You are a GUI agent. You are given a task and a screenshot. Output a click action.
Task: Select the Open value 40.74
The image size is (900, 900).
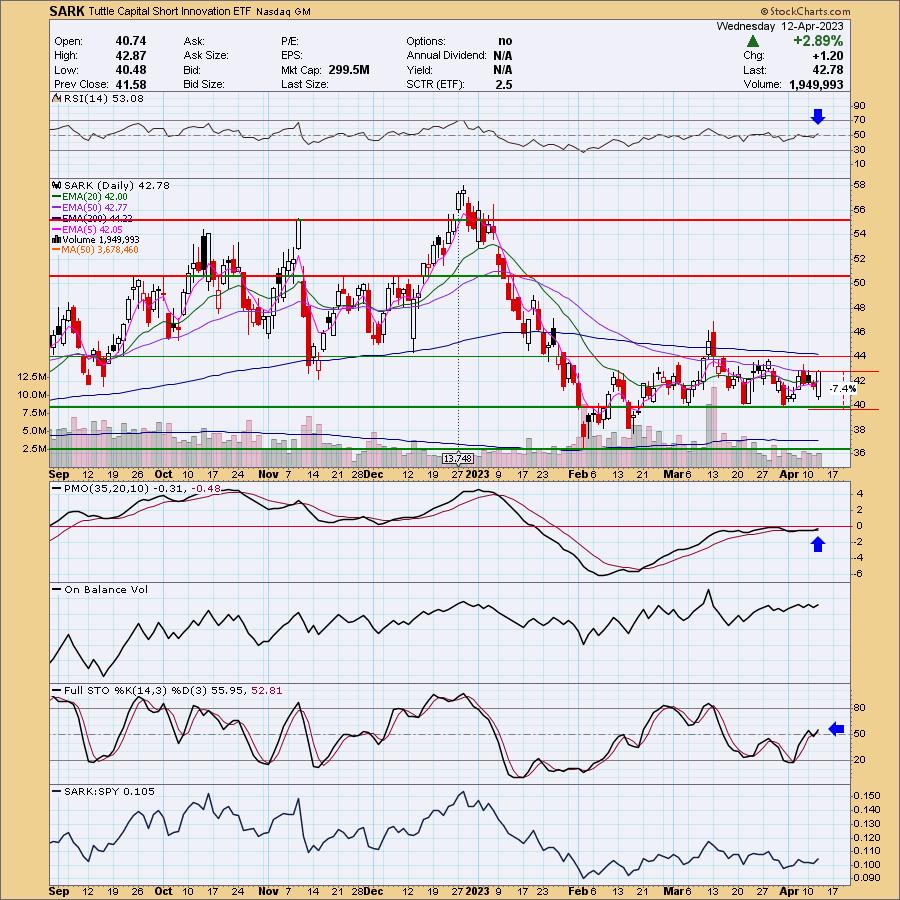131,41
